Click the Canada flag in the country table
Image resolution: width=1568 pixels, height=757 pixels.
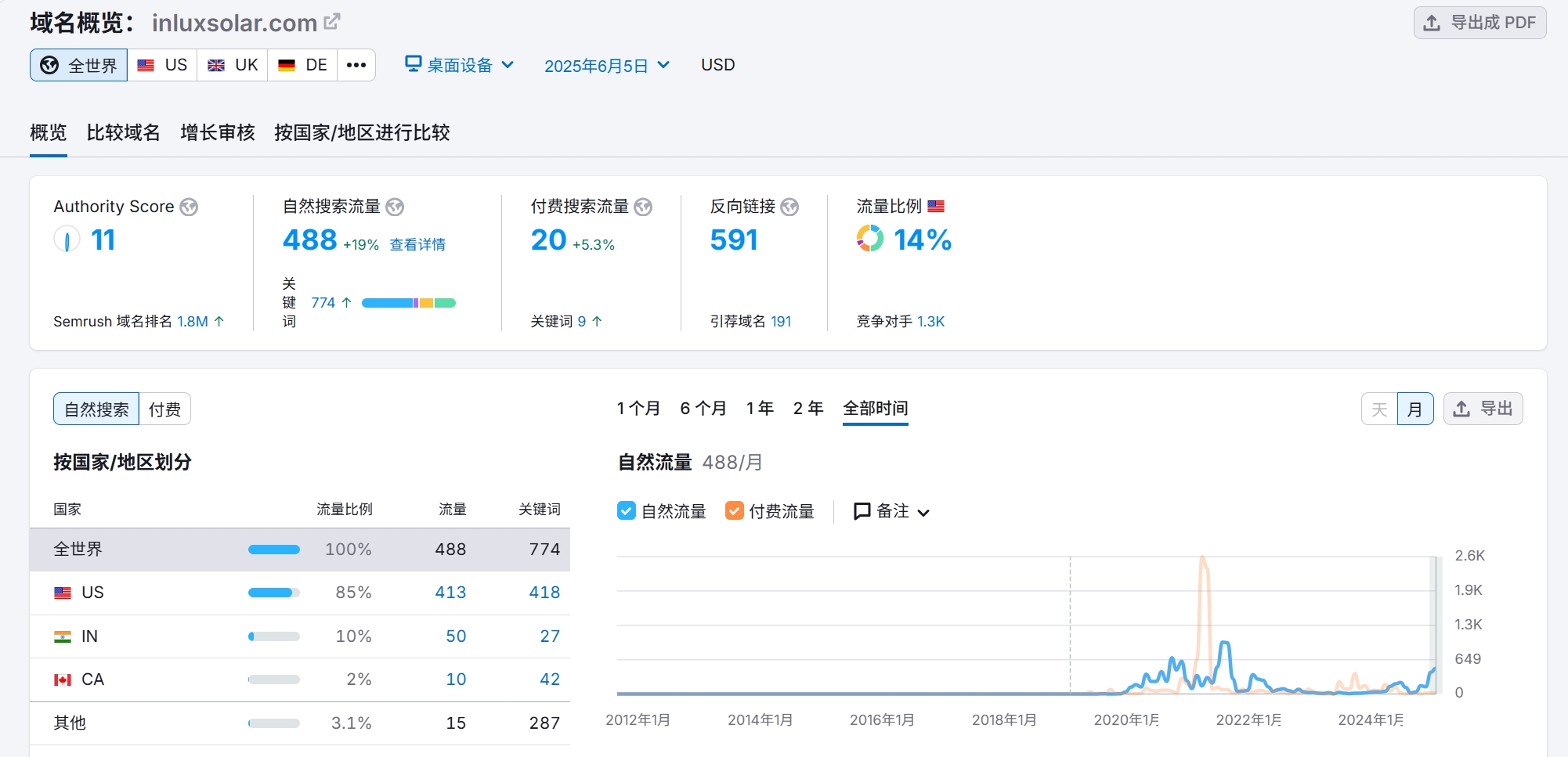point(63,679)
